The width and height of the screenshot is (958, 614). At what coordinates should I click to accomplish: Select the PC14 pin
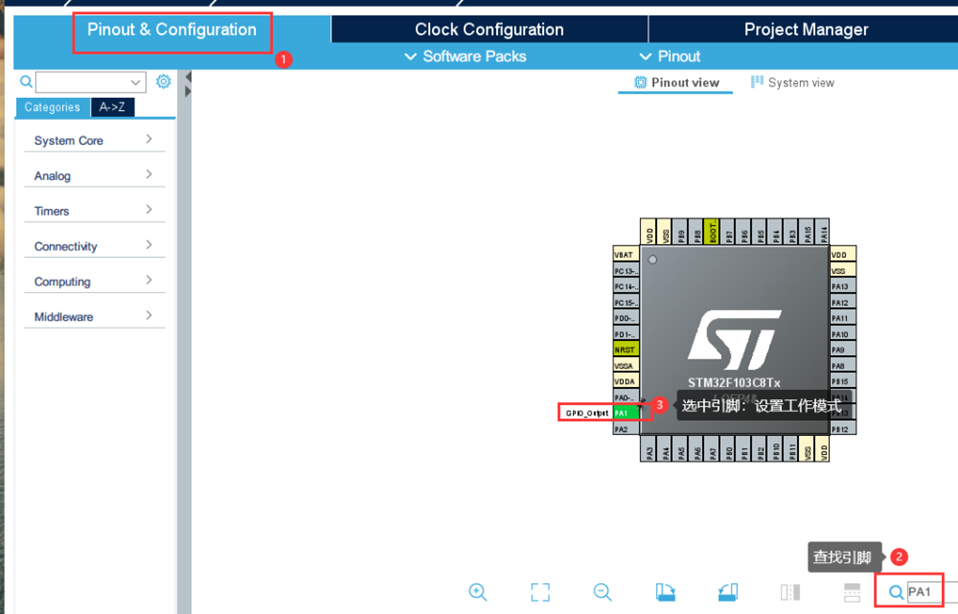[x=626, y=287]
